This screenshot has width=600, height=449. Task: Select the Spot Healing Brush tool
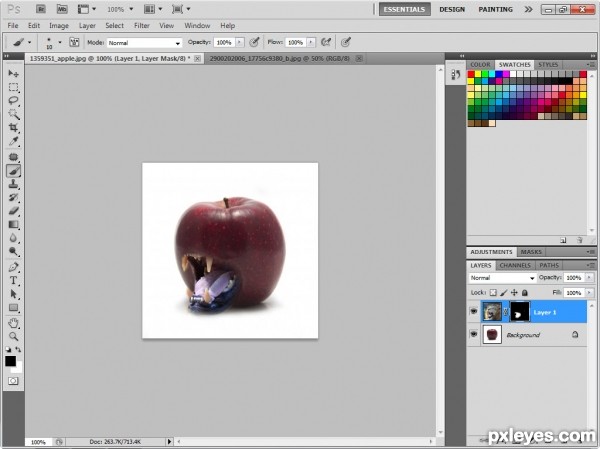click(x=13, y=157)
